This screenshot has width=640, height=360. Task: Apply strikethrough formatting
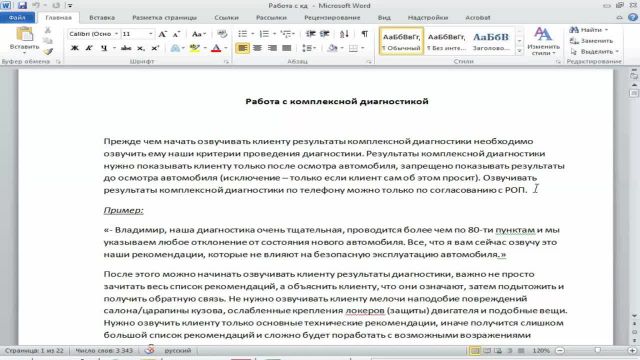(x=126, y=48)
